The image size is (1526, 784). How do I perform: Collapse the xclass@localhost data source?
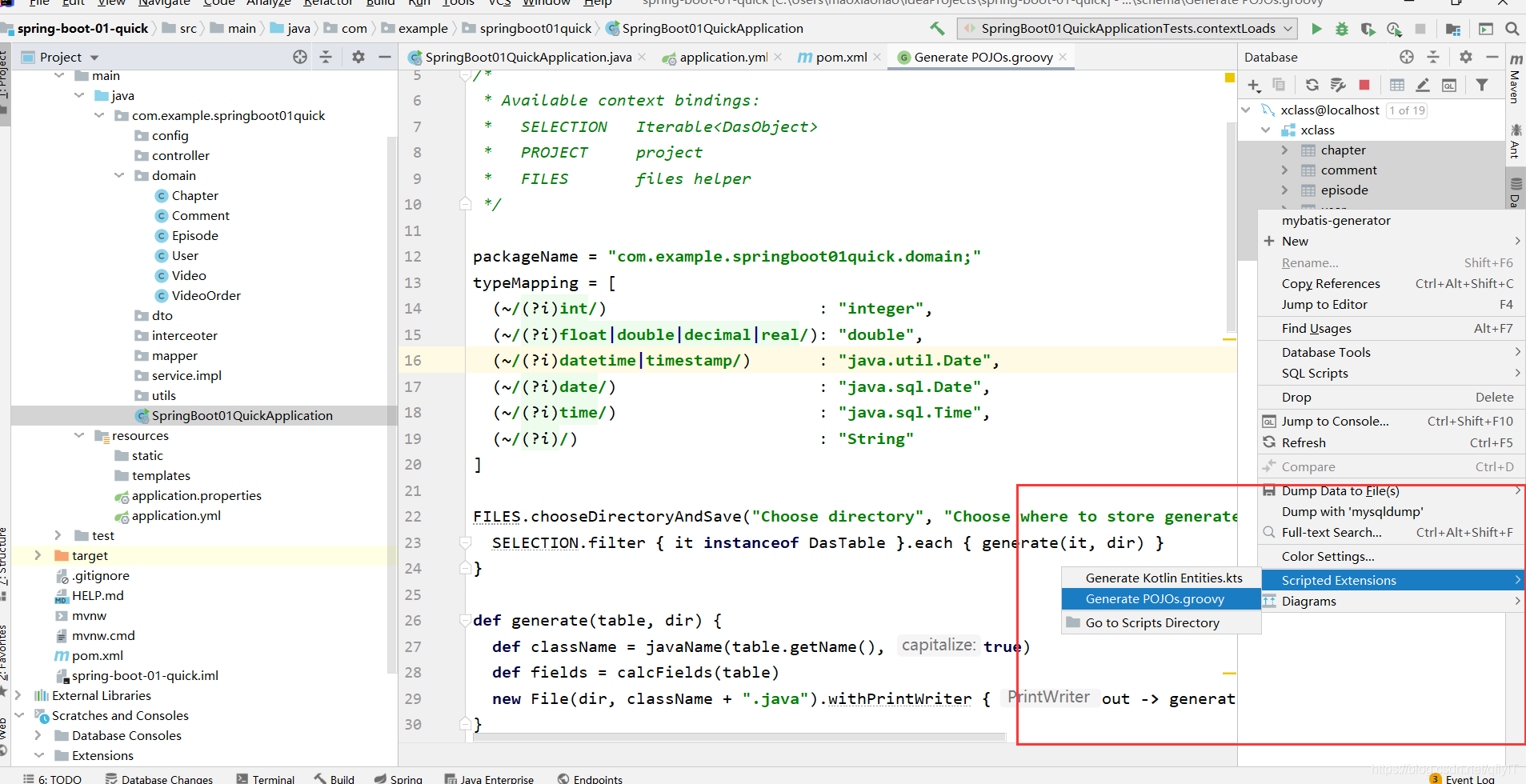tap(1246, 110)
